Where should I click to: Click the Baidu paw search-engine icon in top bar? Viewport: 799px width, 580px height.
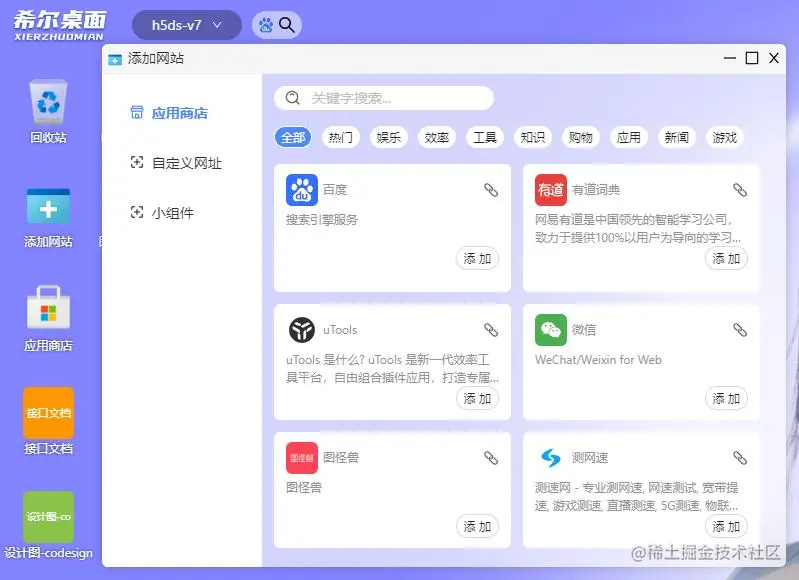tap(265, 25)
